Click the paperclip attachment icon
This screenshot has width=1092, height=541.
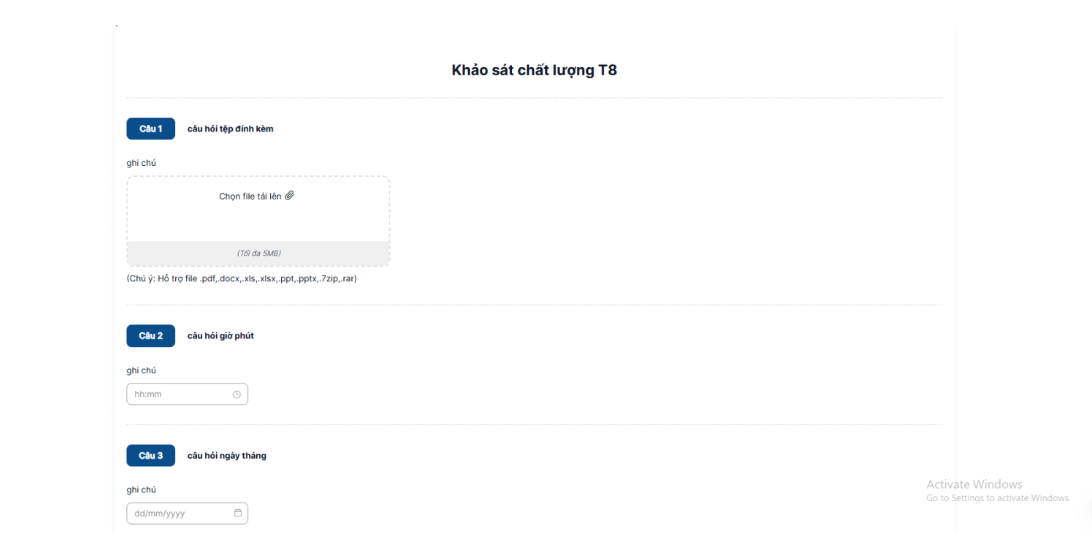pos(290,195)
